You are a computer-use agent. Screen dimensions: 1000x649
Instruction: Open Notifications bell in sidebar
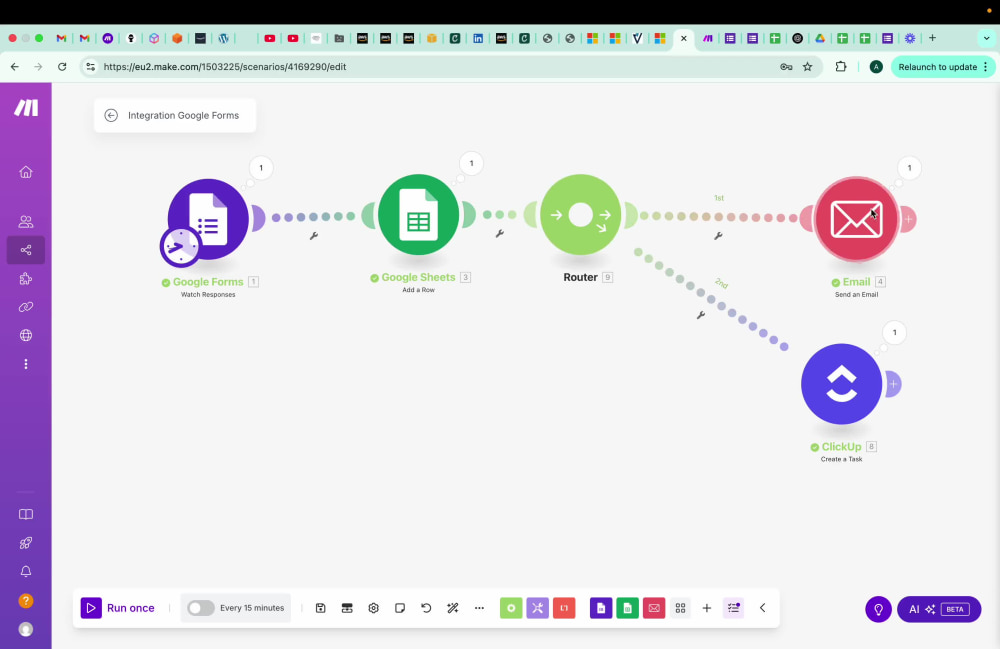coord(26,572)
